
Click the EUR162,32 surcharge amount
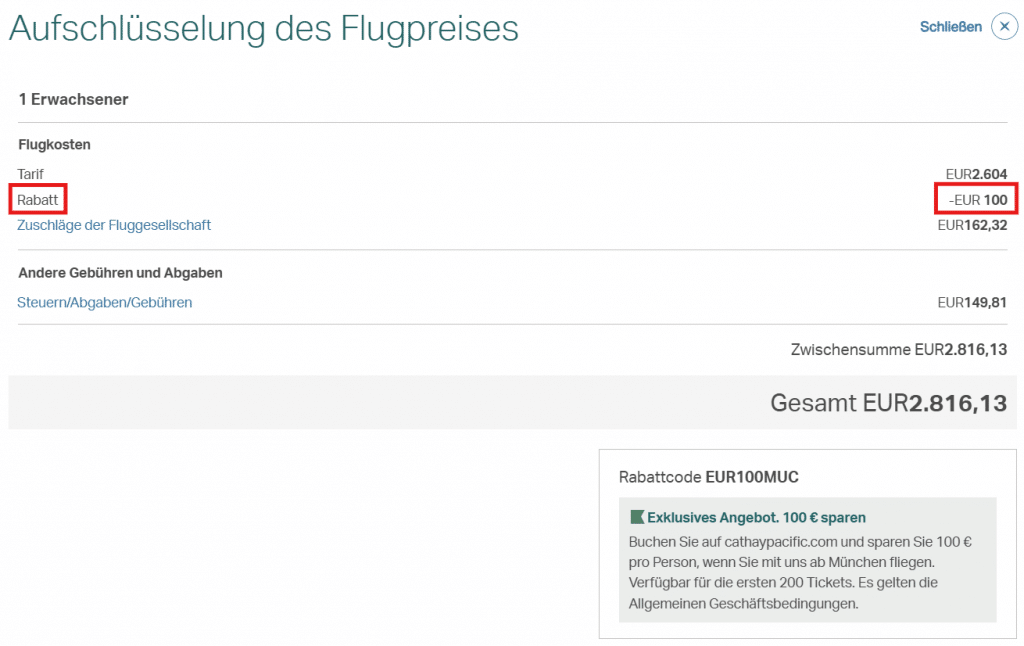tap(972, 225)
